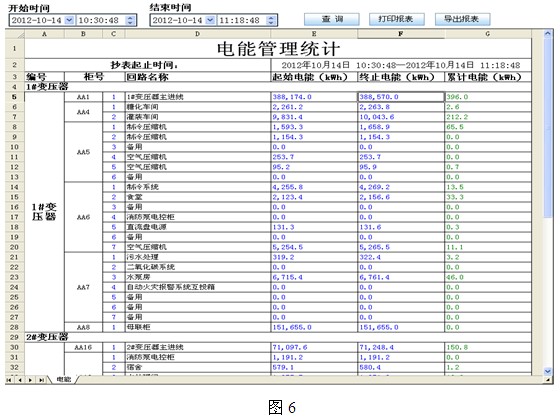Click merged cell 1#变压器 in column A
The height and width of the screenshot is (419, 560).
point(44,212)
